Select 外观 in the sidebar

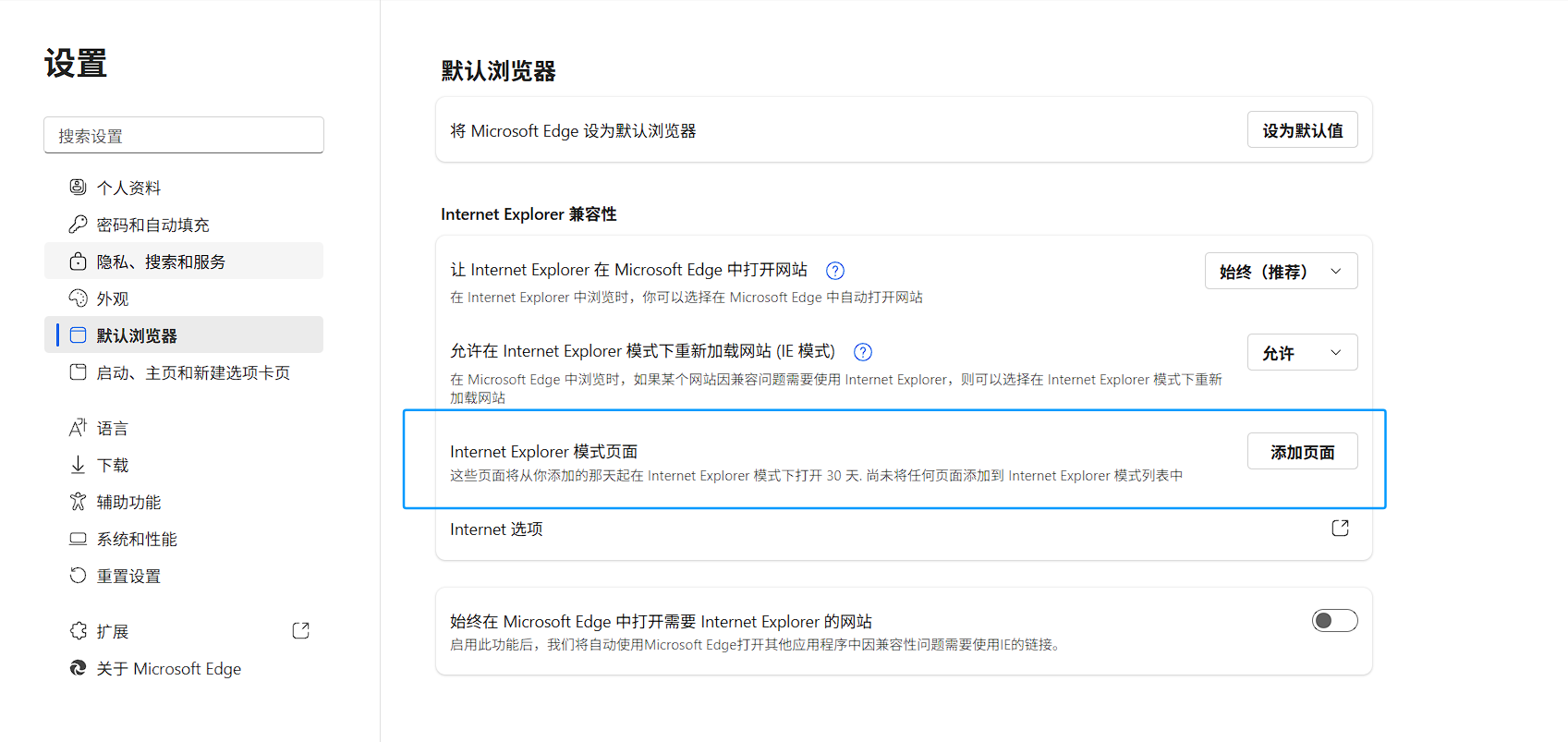[x=184, y=298]
